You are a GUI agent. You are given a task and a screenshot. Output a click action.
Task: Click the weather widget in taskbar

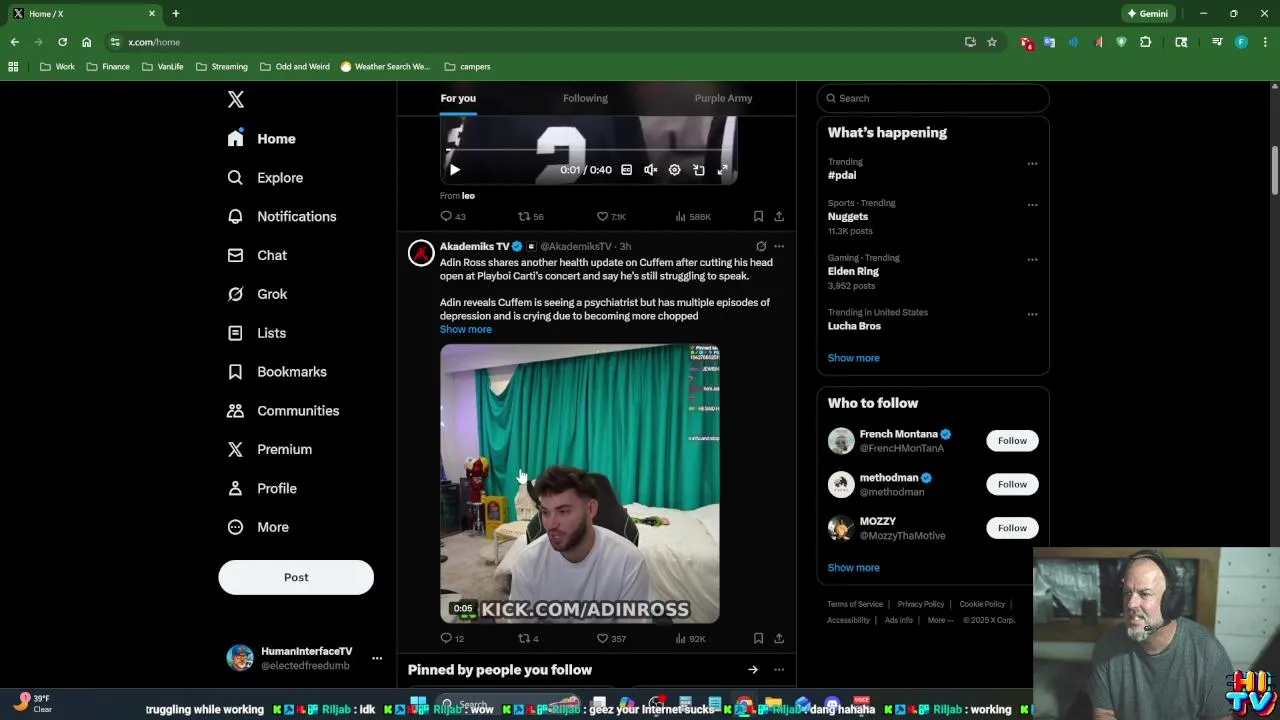pos(33,703)
